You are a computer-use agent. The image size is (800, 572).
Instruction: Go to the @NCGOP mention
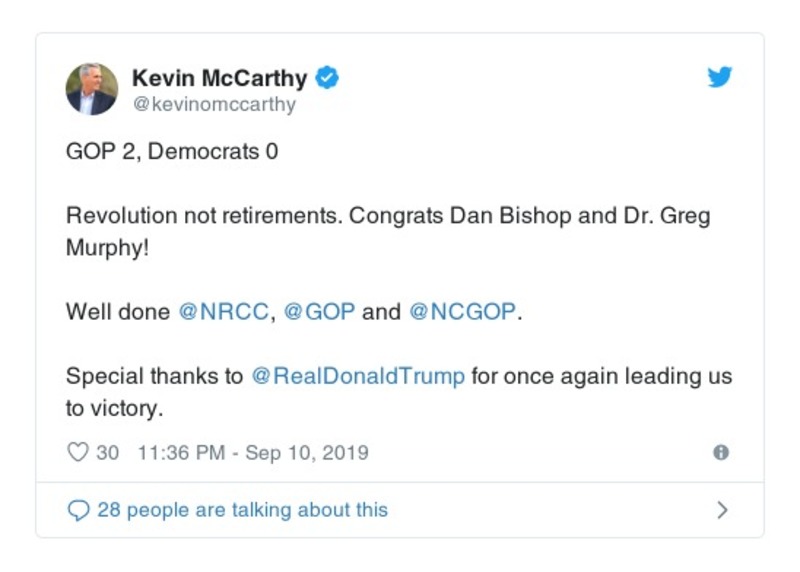click(463, 311)
